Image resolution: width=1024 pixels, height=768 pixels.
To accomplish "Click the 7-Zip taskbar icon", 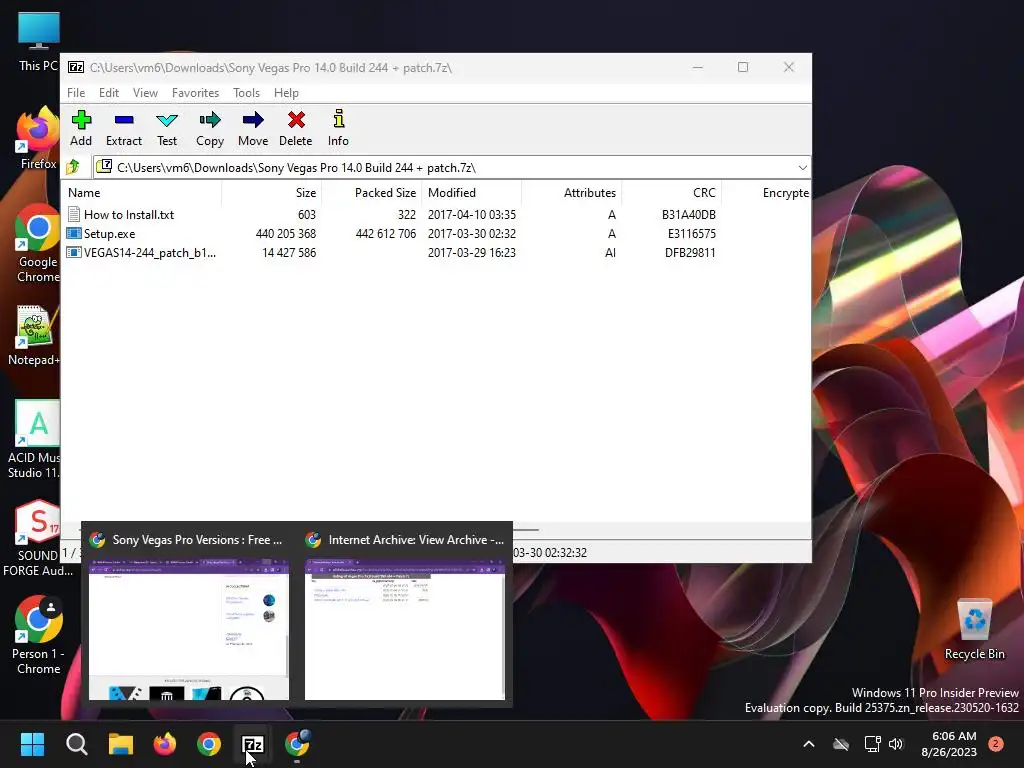I will click(x=253, y=744).
